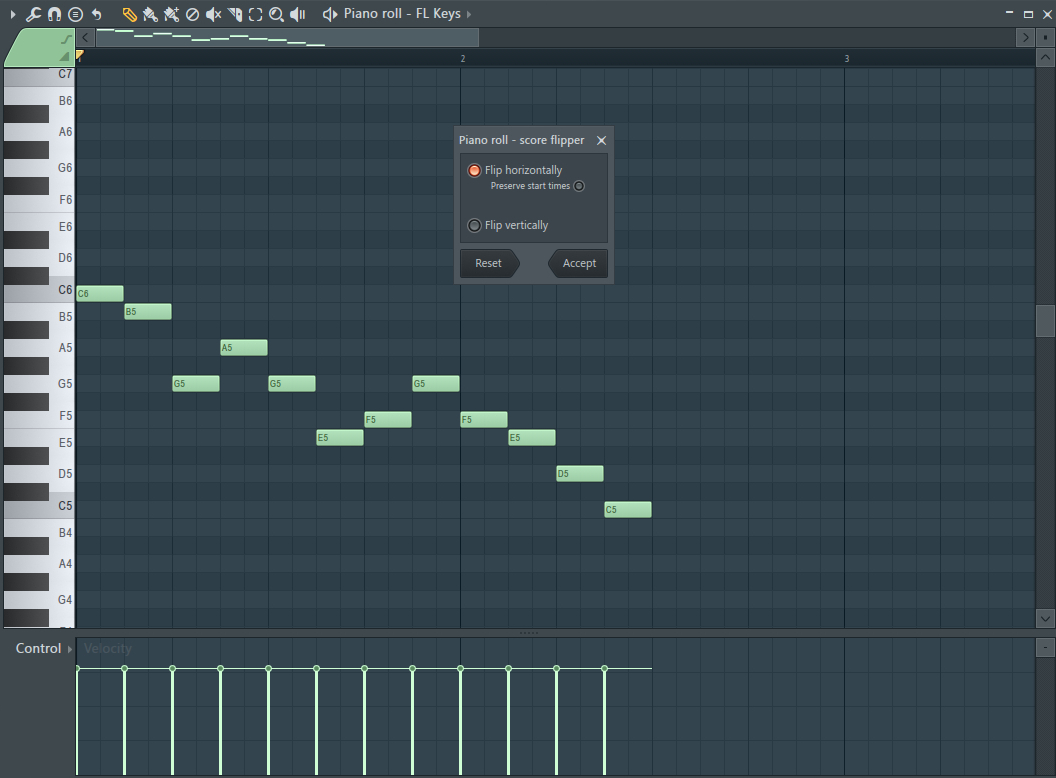
Task: Click the speaker icon before Piano roll title
Action: point(329,14)
